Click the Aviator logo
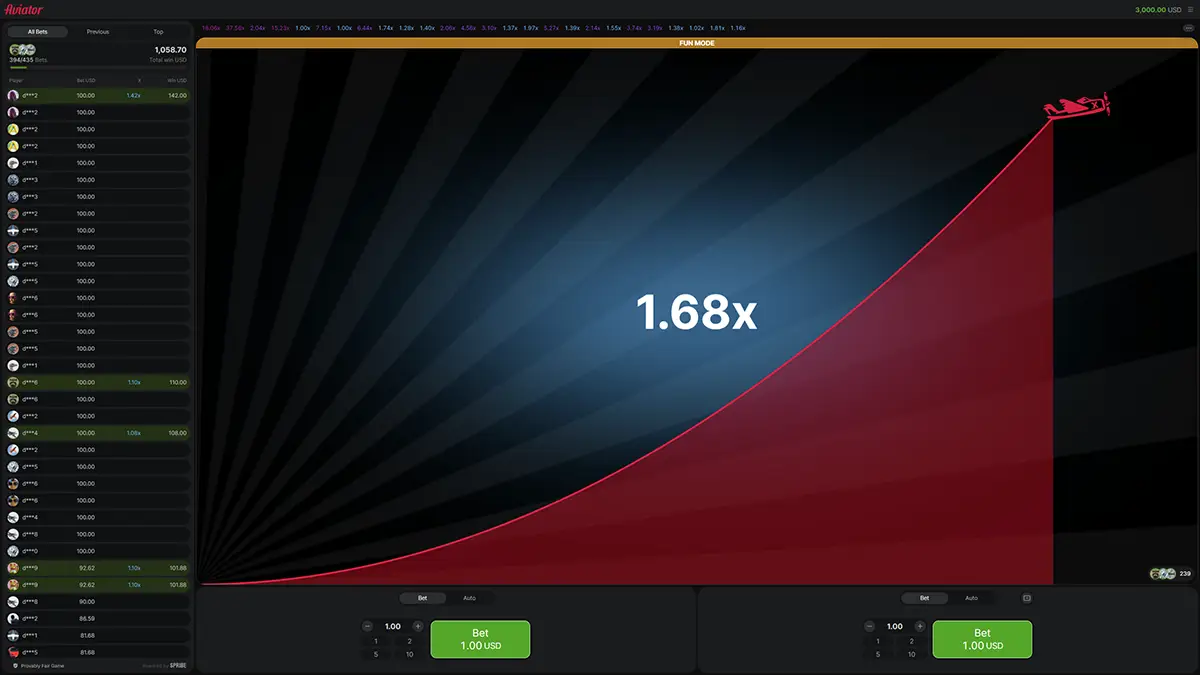 tap(24, 9)
